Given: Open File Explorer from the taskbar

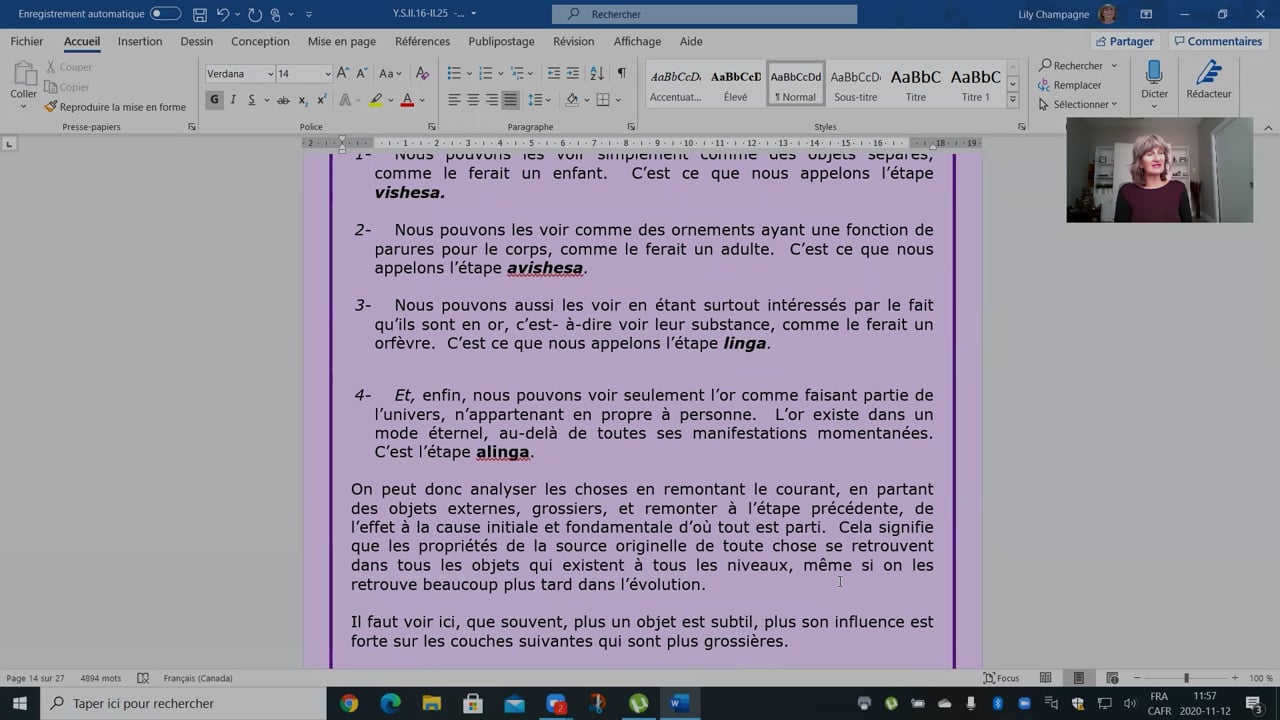Looking at the screenshot, I should (431, 703).
